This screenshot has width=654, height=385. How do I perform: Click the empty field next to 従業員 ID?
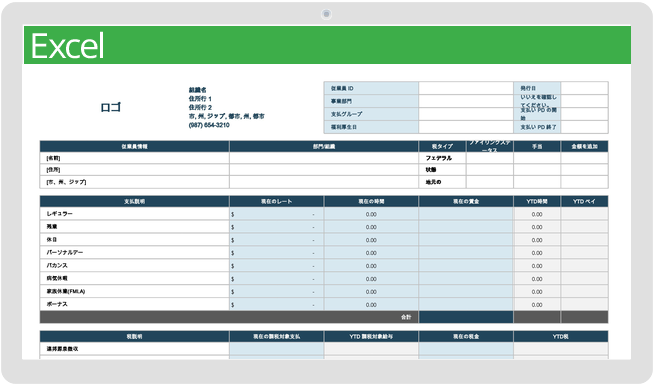[466, 88]
